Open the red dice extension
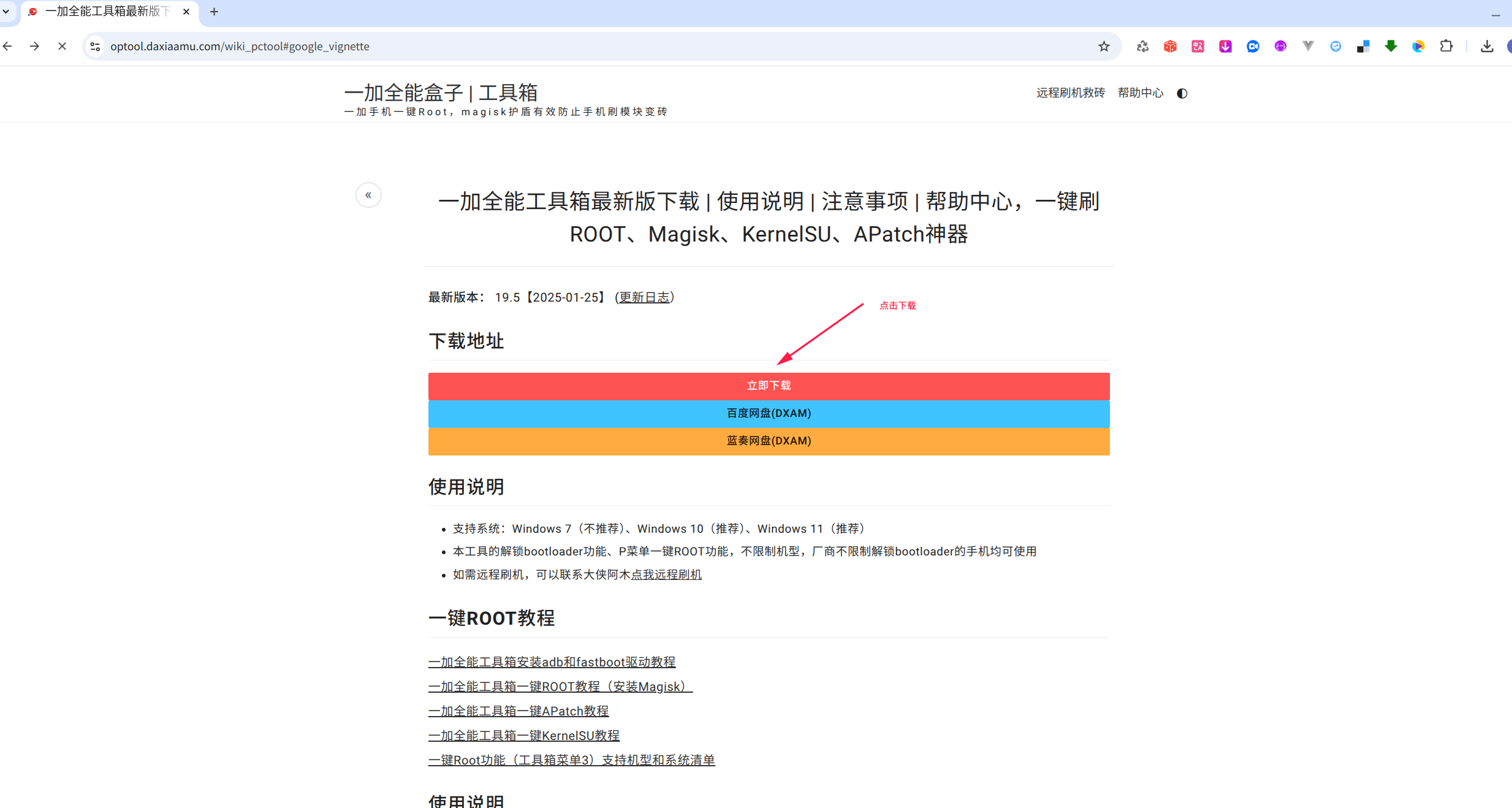 coord(1170,47)
